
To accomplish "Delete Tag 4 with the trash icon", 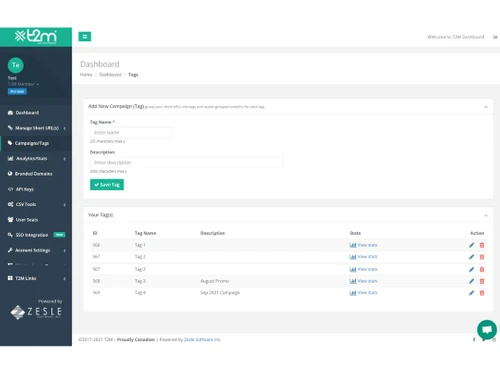I will click(x=482, y=293).
